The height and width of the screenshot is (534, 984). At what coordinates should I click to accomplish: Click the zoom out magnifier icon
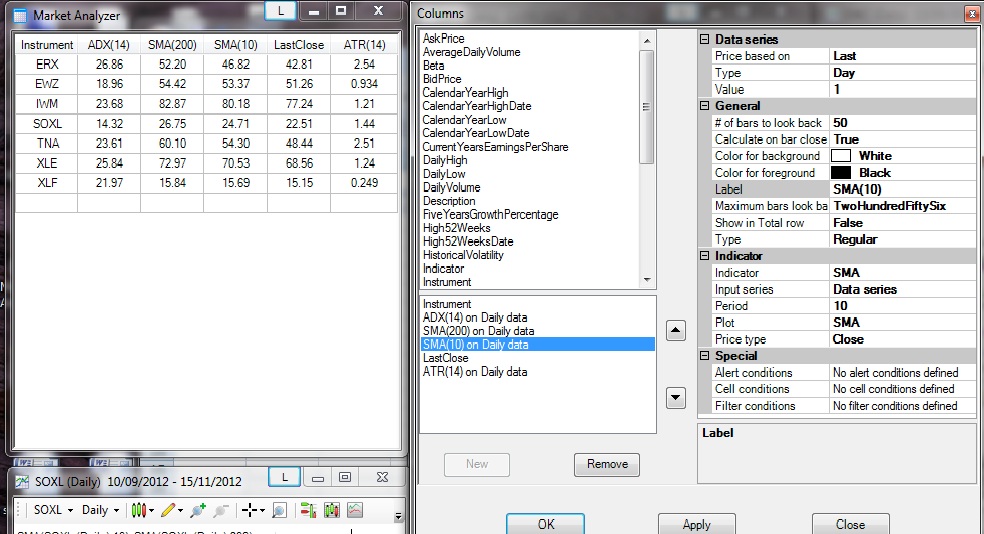point(220,510)
